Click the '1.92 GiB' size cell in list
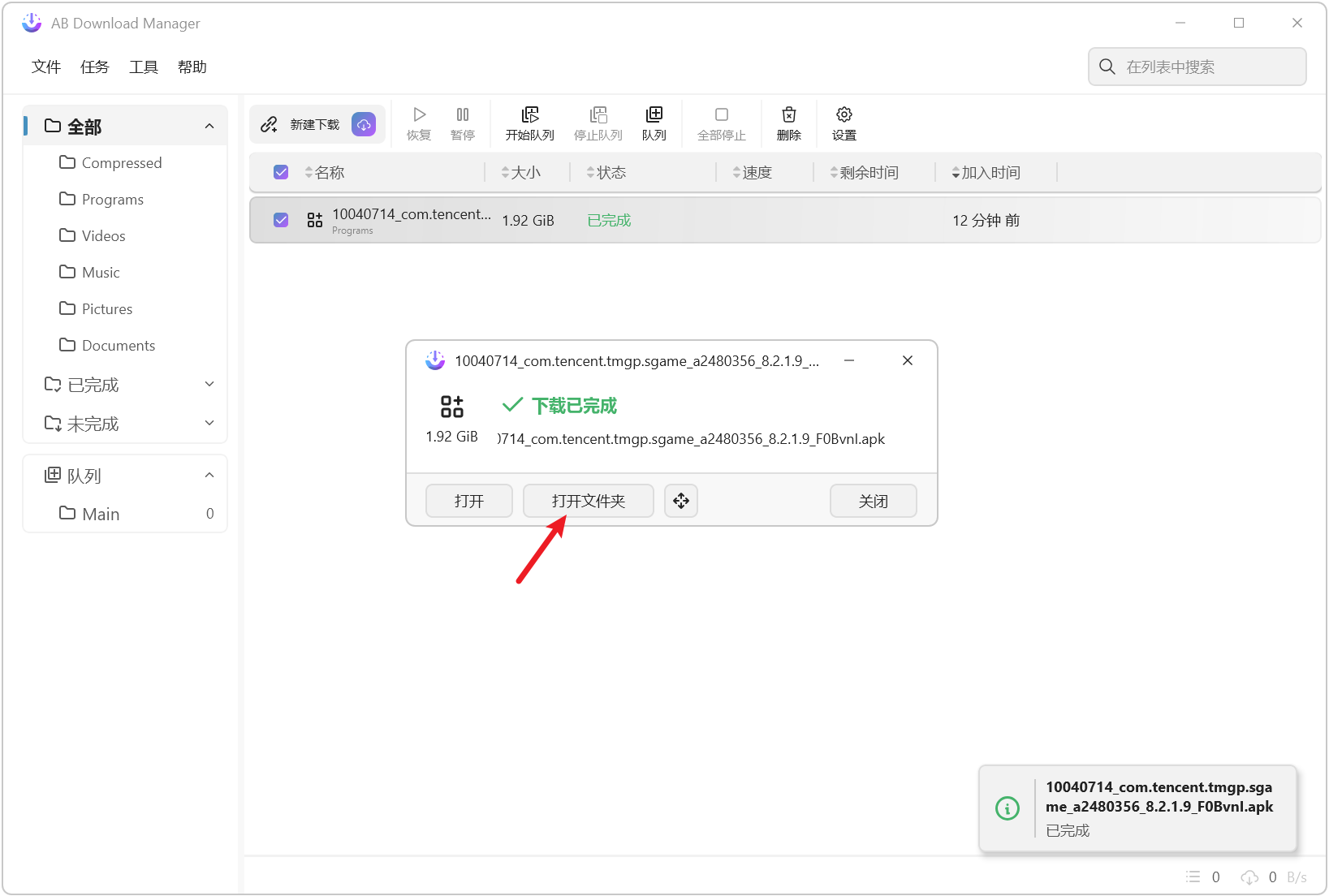 (529, 220)
